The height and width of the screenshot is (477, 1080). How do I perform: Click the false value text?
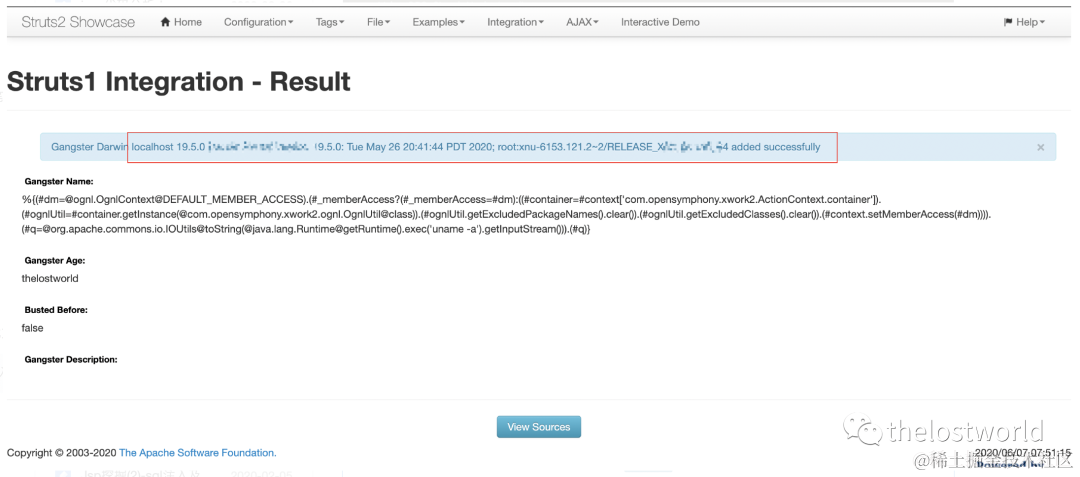(x=32, y=328)
